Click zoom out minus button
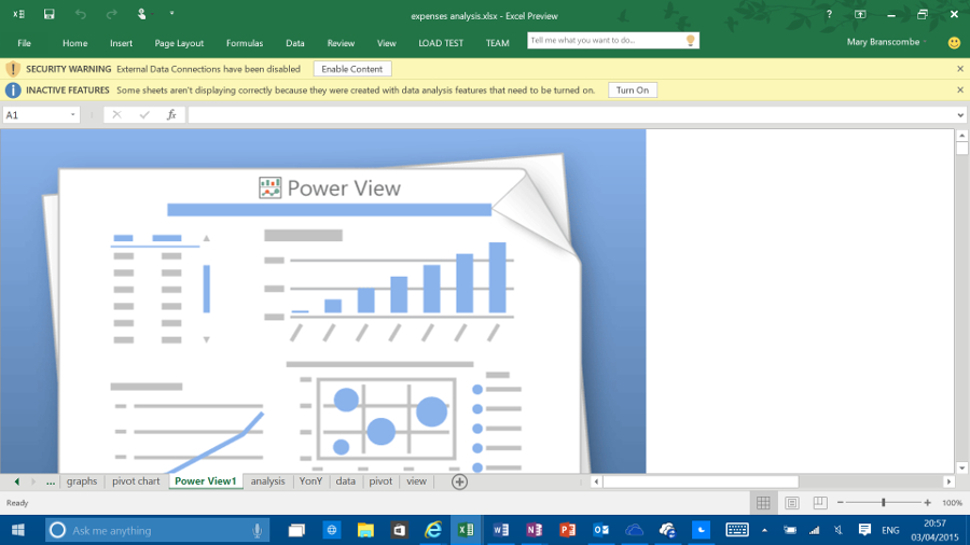Image resolution: width=970 pixels, height=545 pixels. point(840,503)
